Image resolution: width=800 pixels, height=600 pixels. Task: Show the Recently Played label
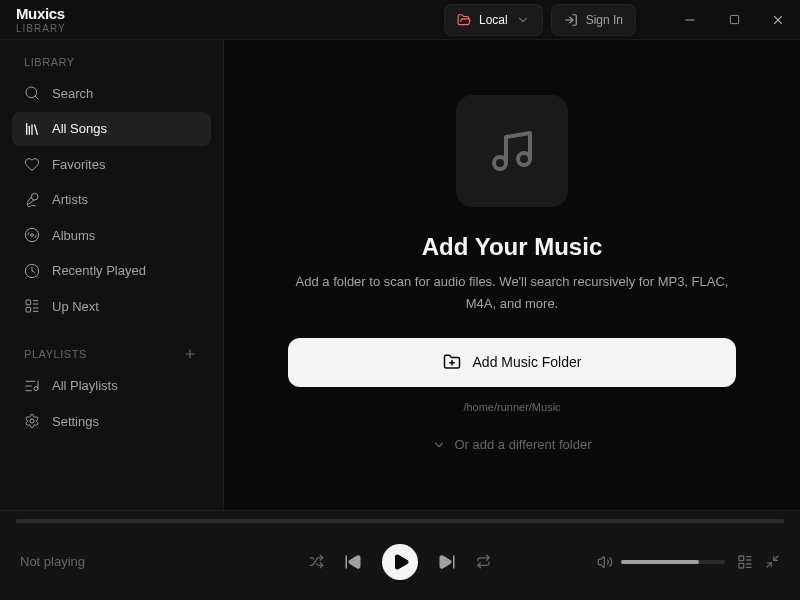pyautogui.click(x=99, y=271)
